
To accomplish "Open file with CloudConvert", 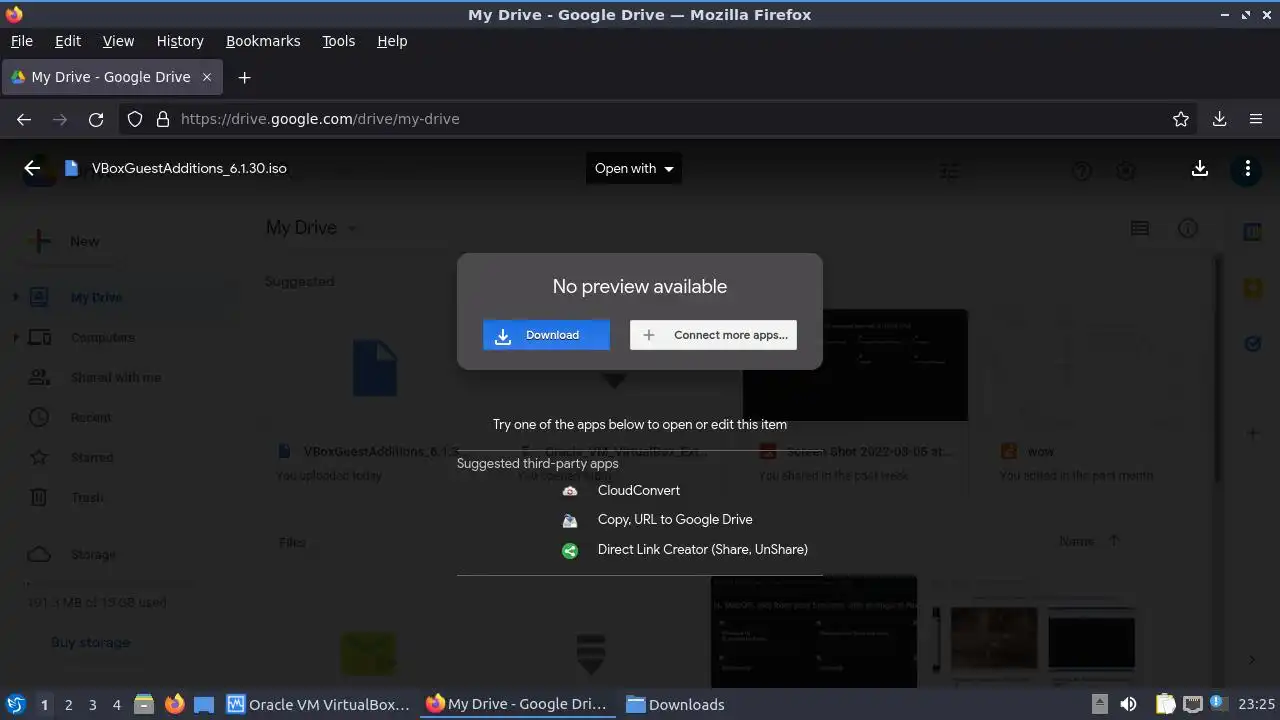I will pyautogui.click(x=639, y=490).
